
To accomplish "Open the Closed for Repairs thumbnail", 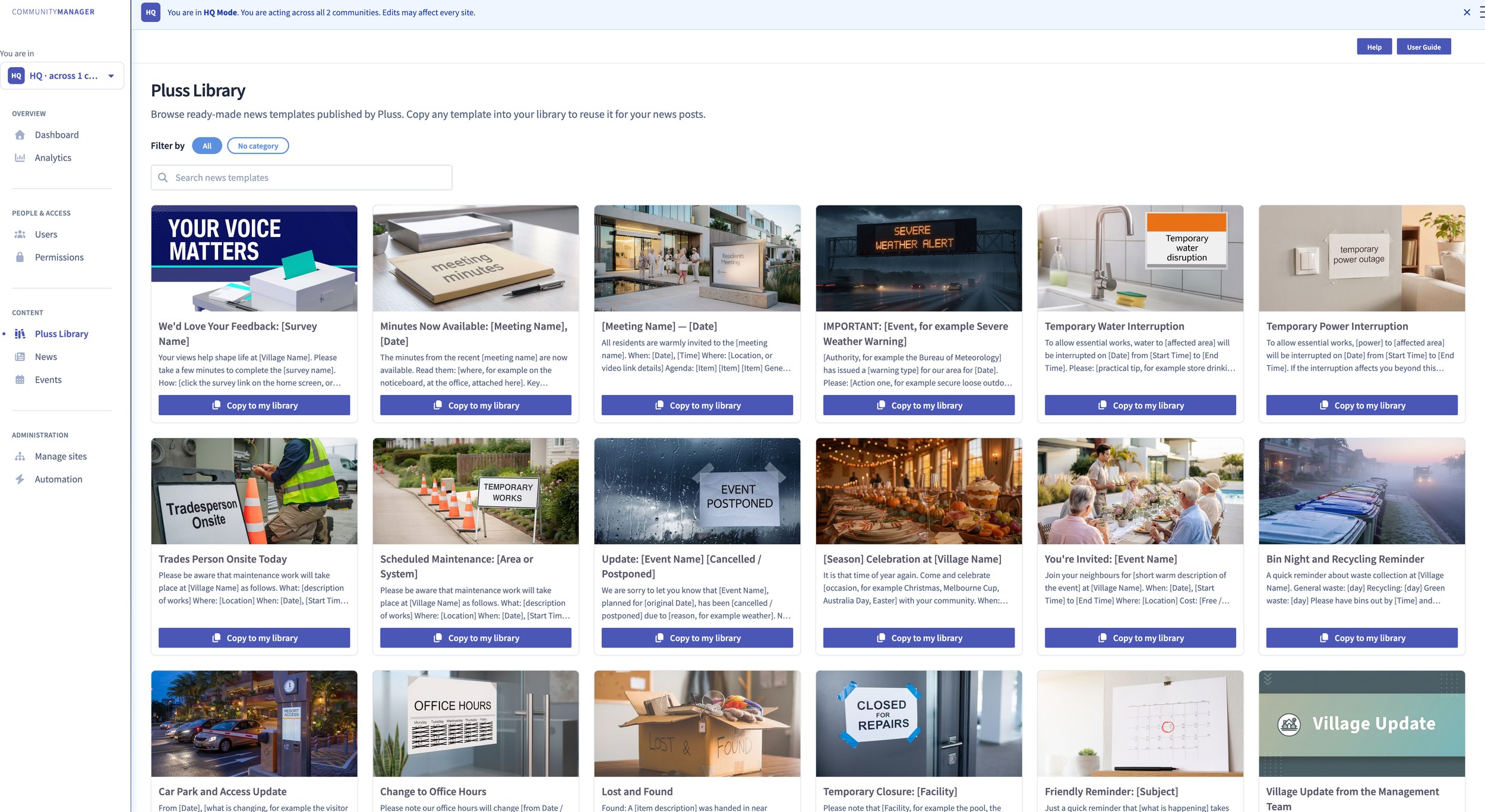I will pyautogui.click(x=919, y=724).
